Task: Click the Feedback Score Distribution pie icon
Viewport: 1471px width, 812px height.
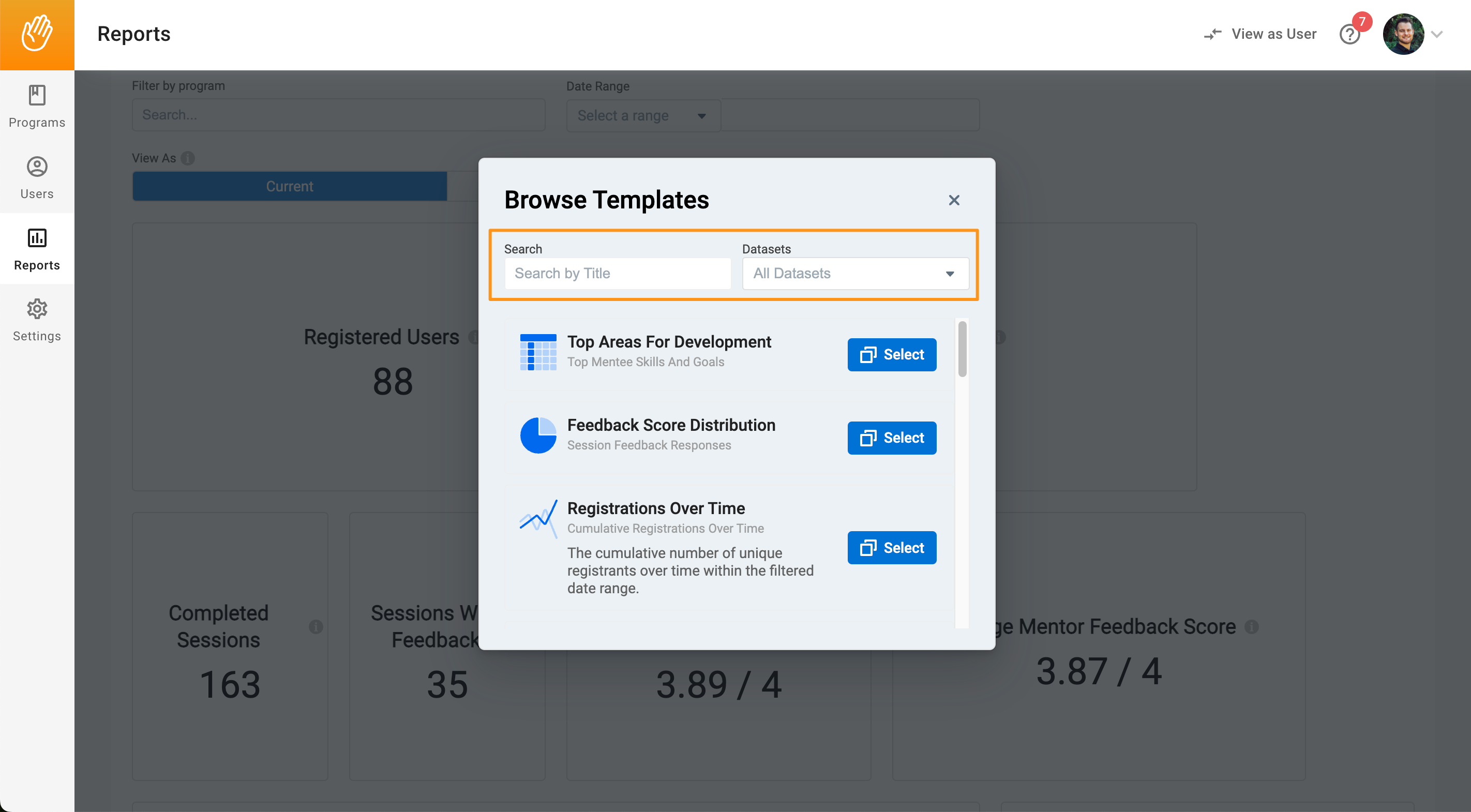Action: point(538,435)
